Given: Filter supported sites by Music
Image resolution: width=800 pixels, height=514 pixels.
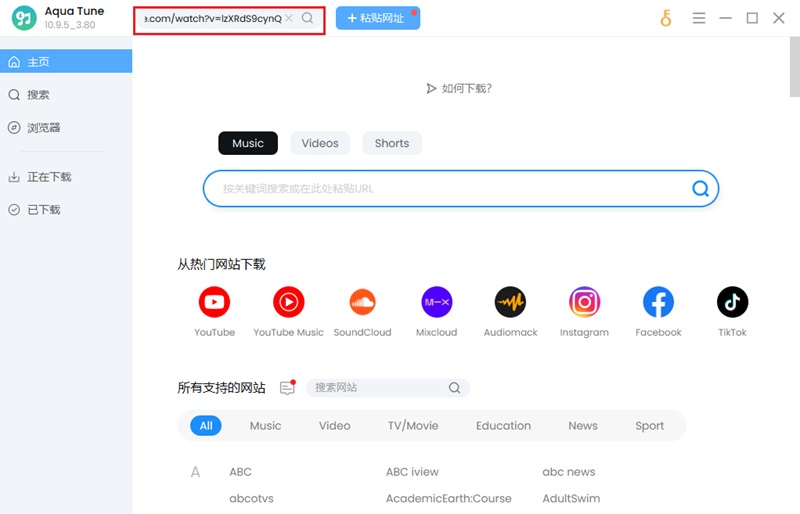Looking at the screenshot, I should click(265, 426).
